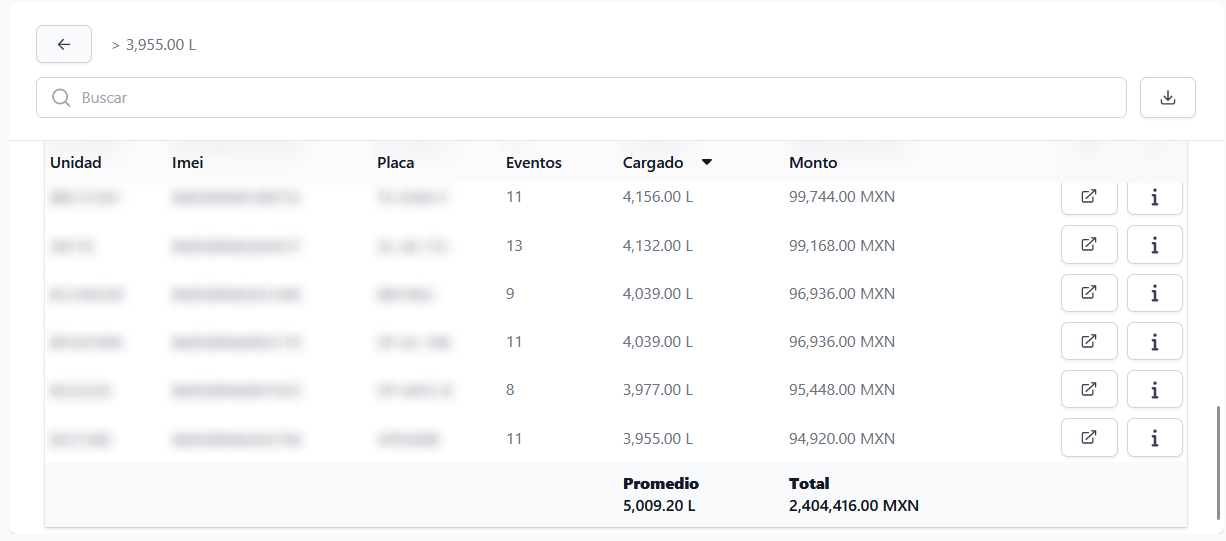Click the Placa column header
This screenshot has width=1226, height=541.
click(395, 162)
